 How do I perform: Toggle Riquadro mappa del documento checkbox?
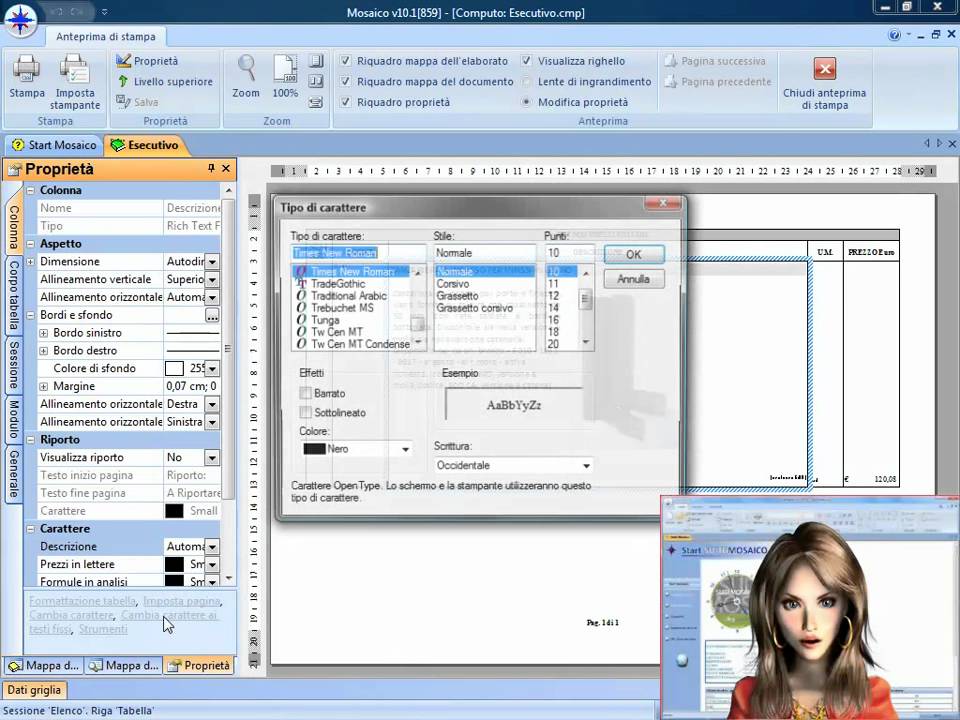pyautogui.click(x=345, y=81)
